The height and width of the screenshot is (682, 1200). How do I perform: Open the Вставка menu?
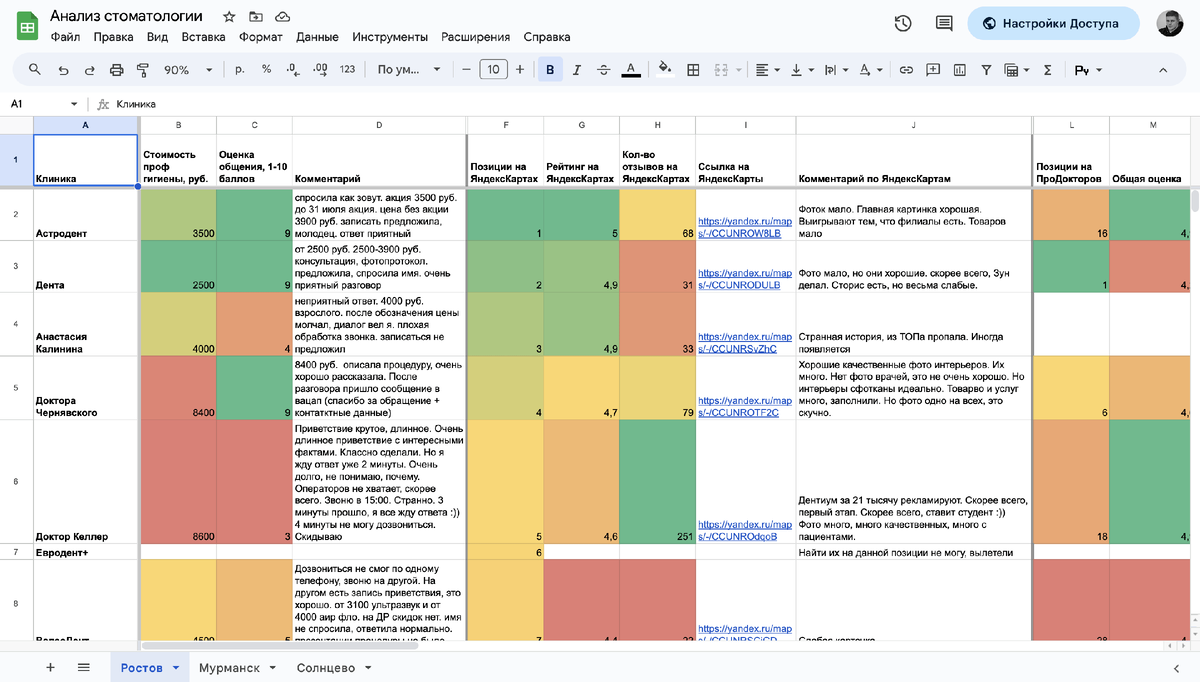click(x=204, y=37)
